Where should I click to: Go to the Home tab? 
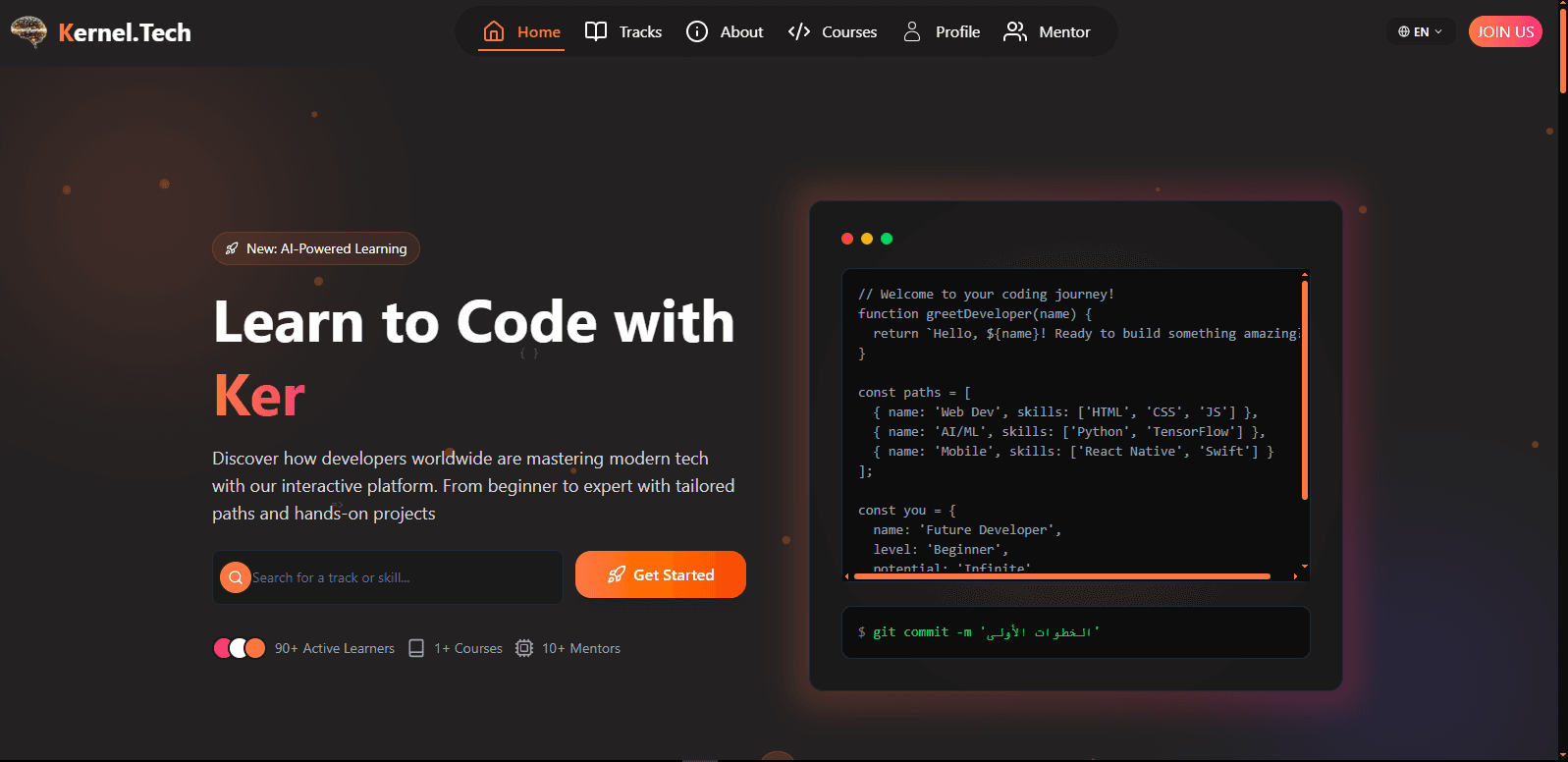[522, 31]
